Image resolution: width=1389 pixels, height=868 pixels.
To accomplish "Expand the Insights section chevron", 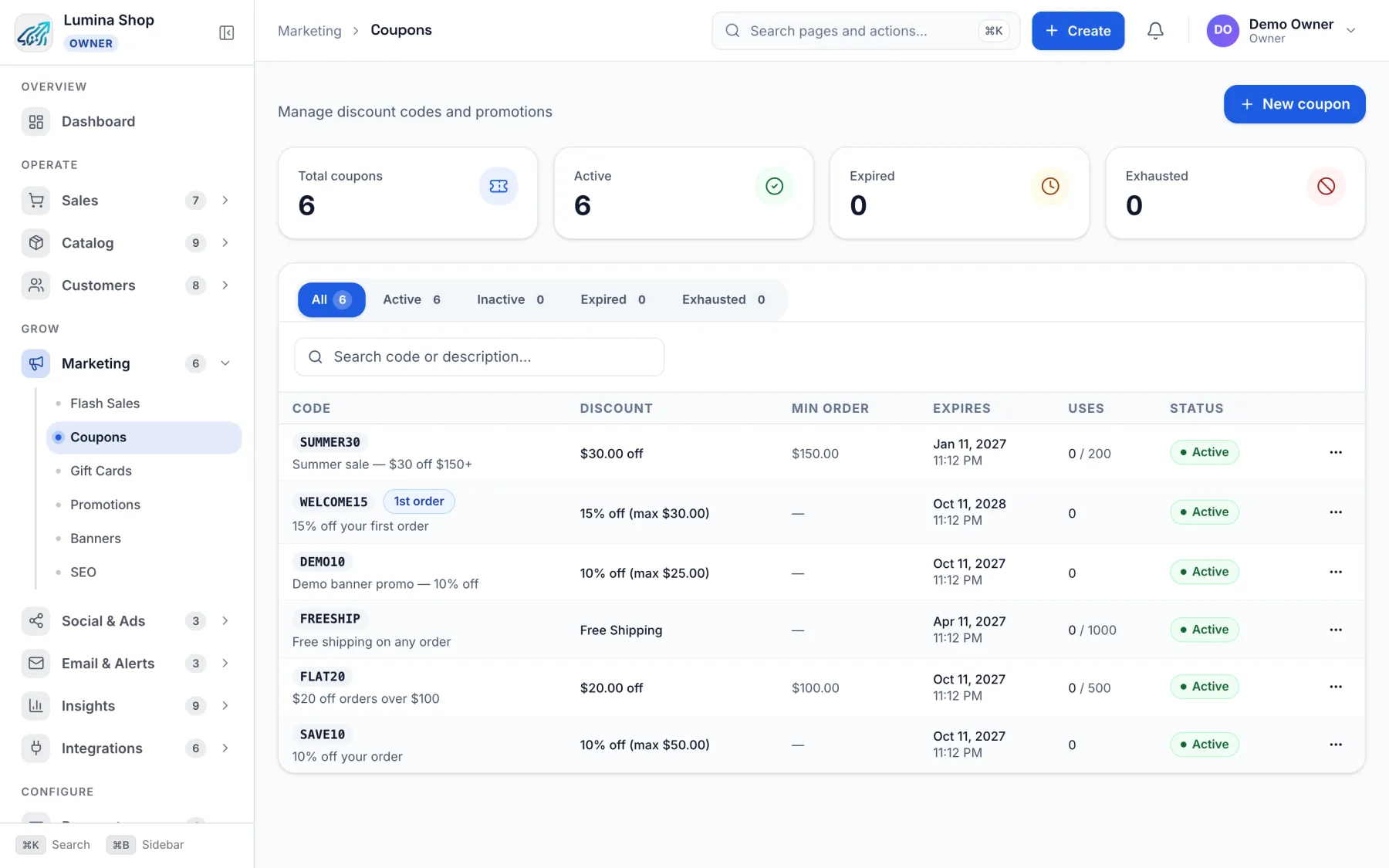I will pos(225,706).
